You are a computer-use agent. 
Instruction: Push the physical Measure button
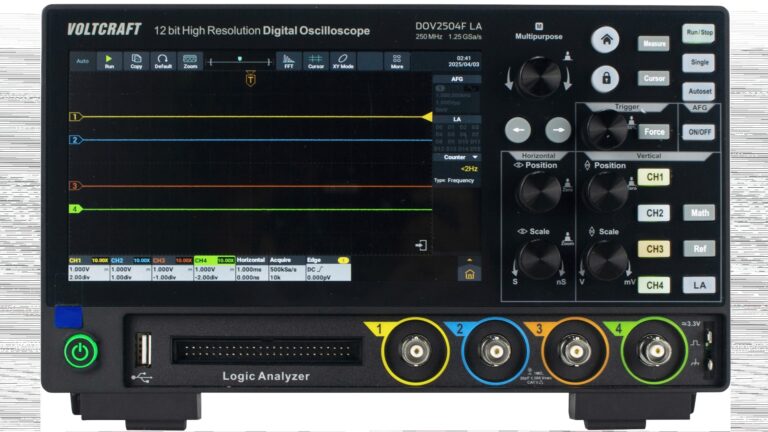654,44
